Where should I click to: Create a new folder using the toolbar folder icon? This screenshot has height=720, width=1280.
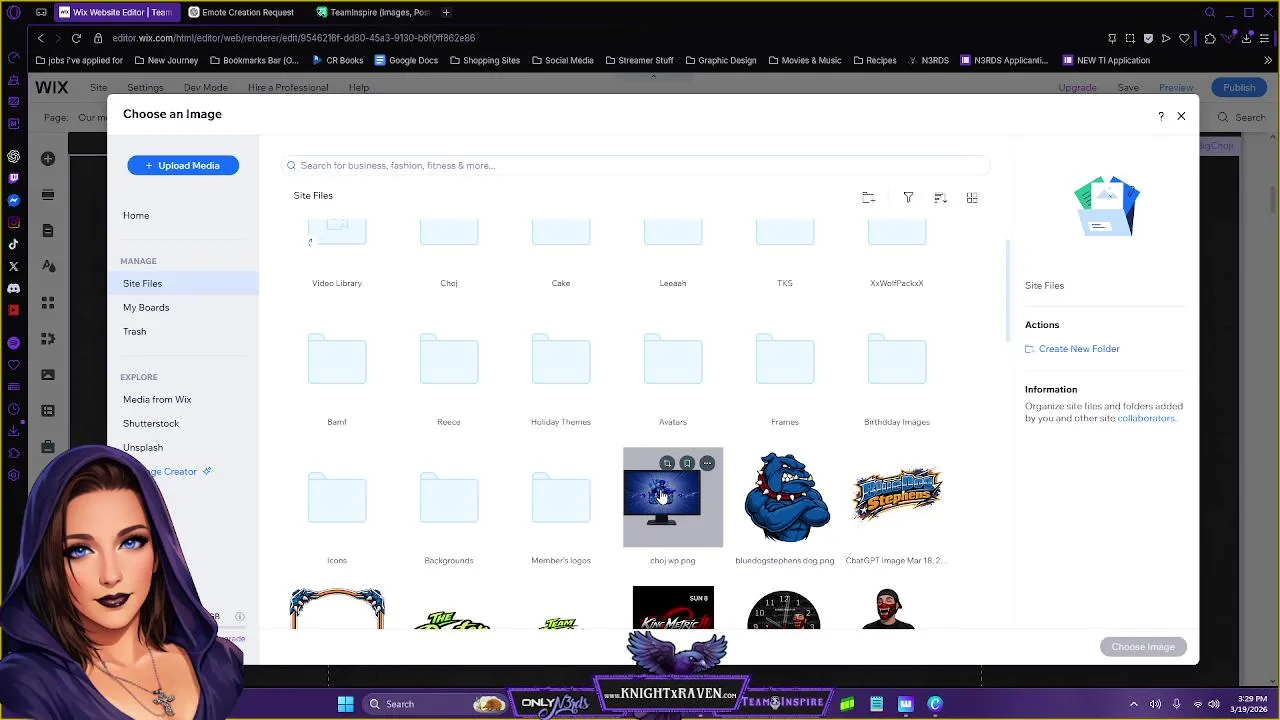[868, 198]
